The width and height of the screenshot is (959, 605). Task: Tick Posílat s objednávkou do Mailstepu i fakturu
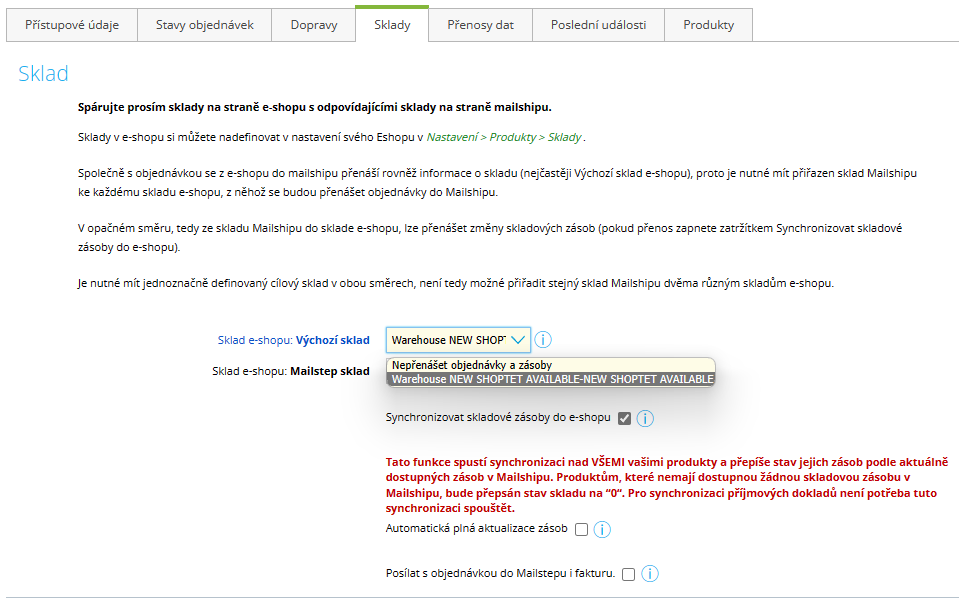(628, 574)
